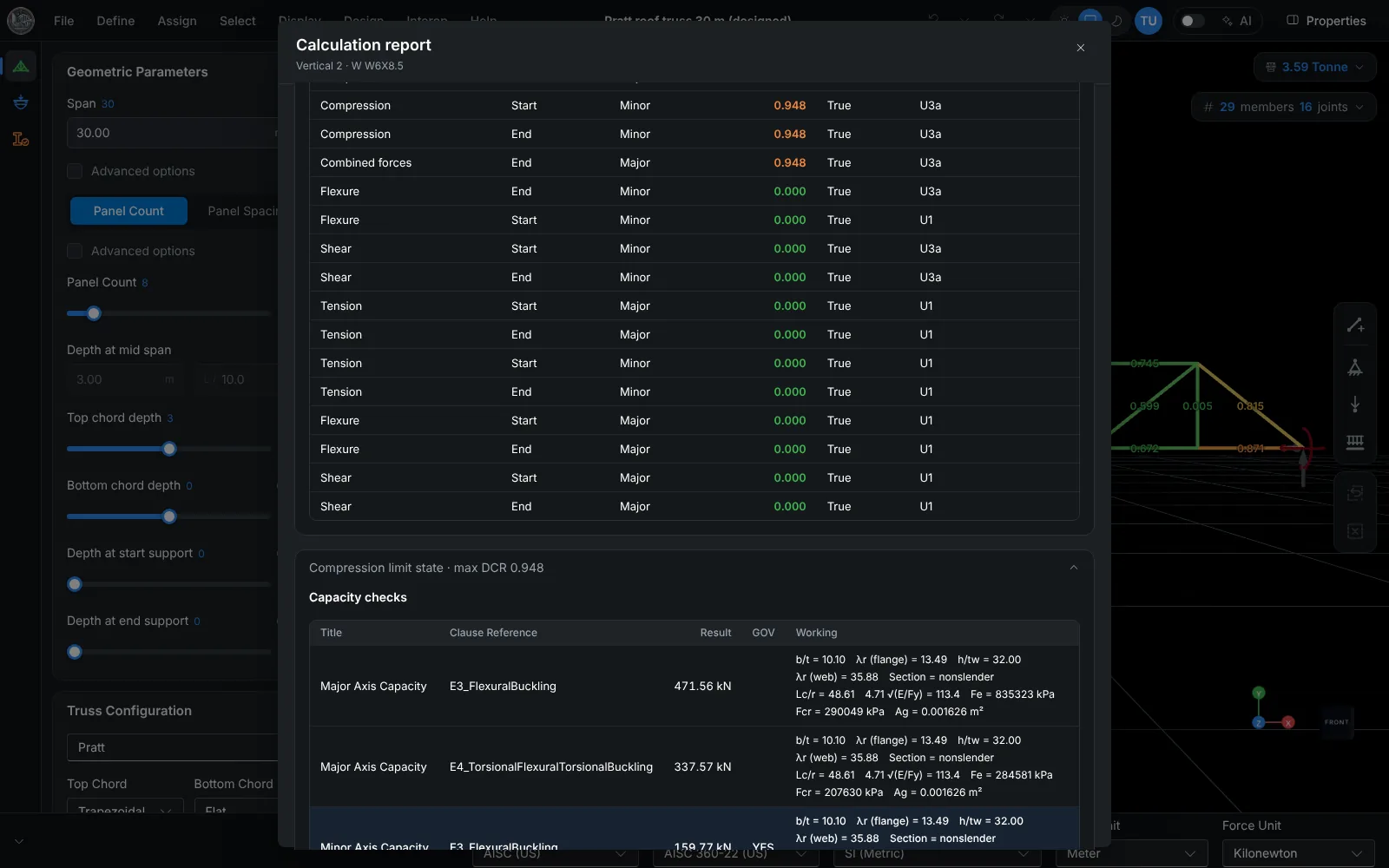The height and width of the screenshot is (868, 1389).
Task: Click the Span value input field
Action: 172,133
